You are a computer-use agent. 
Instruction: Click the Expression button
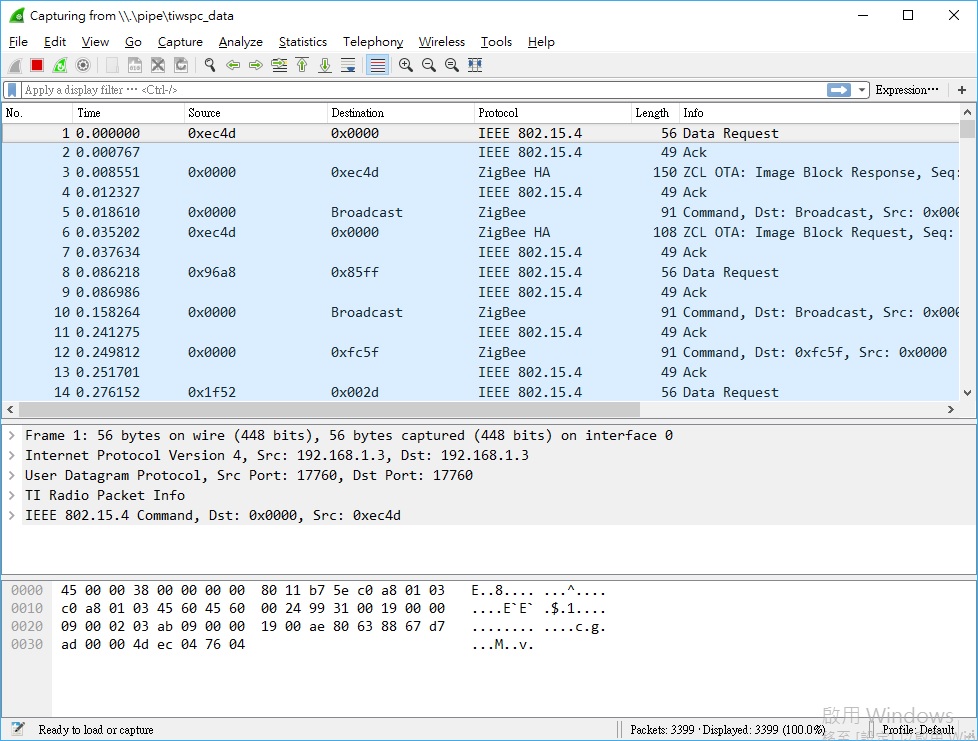tap(906, 90)
